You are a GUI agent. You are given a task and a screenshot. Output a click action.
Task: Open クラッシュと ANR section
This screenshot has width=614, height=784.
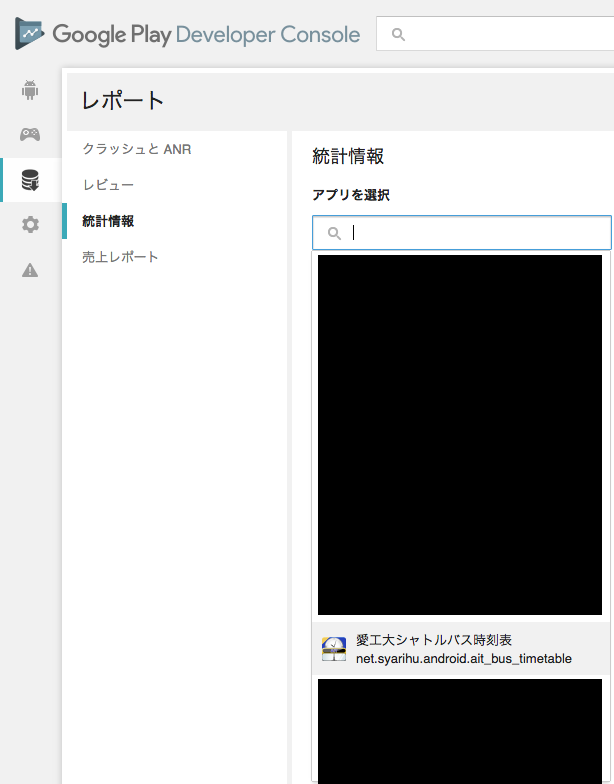click(136, 149)
